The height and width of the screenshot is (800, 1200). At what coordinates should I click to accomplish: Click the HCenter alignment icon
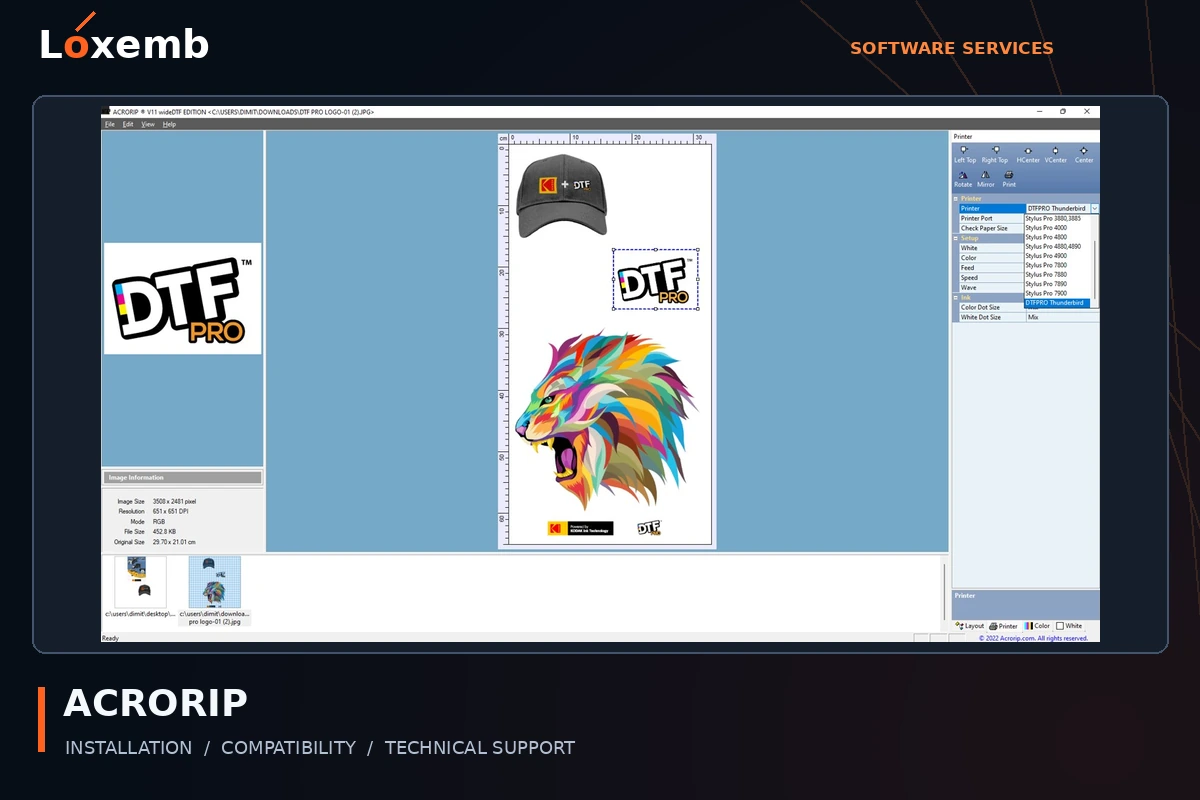[1028, 151]
